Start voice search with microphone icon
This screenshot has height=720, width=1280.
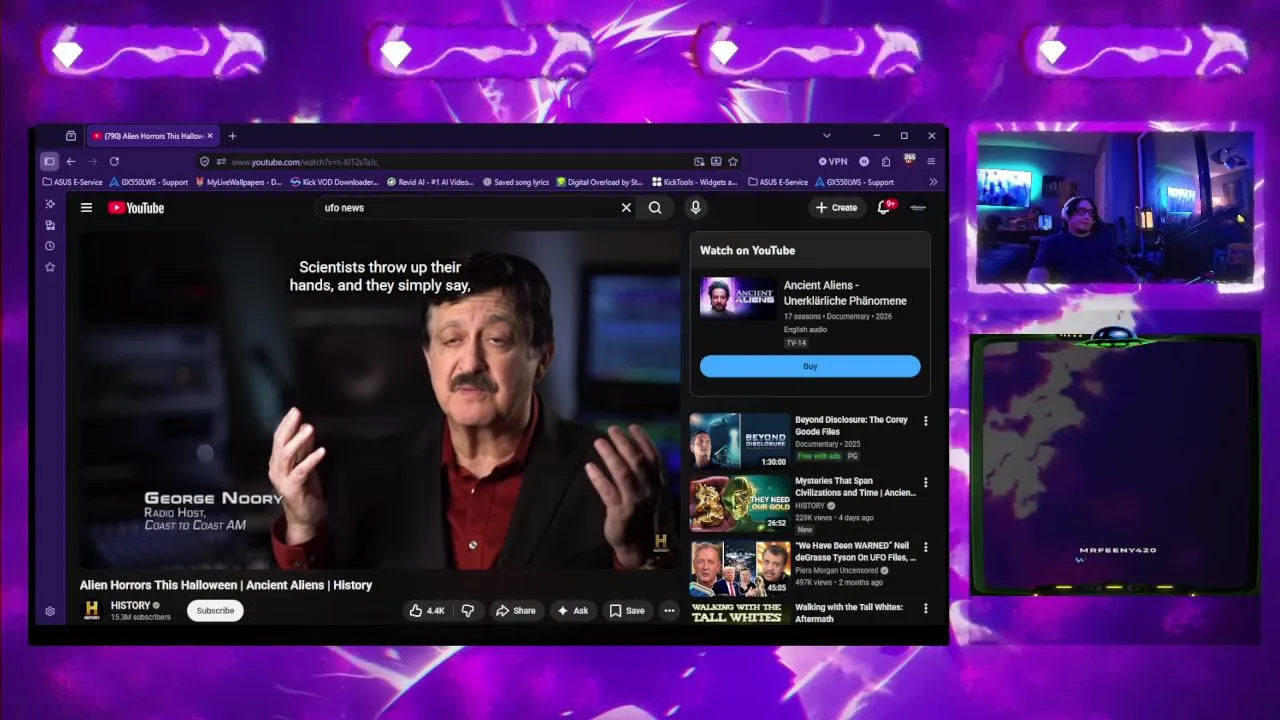[x=695, y=208]
